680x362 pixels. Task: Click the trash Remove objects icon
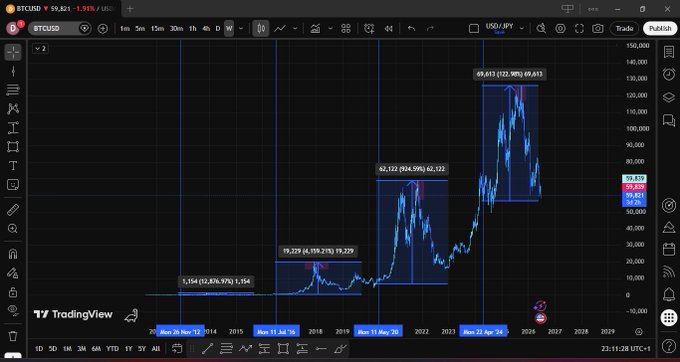click(13, 336)
